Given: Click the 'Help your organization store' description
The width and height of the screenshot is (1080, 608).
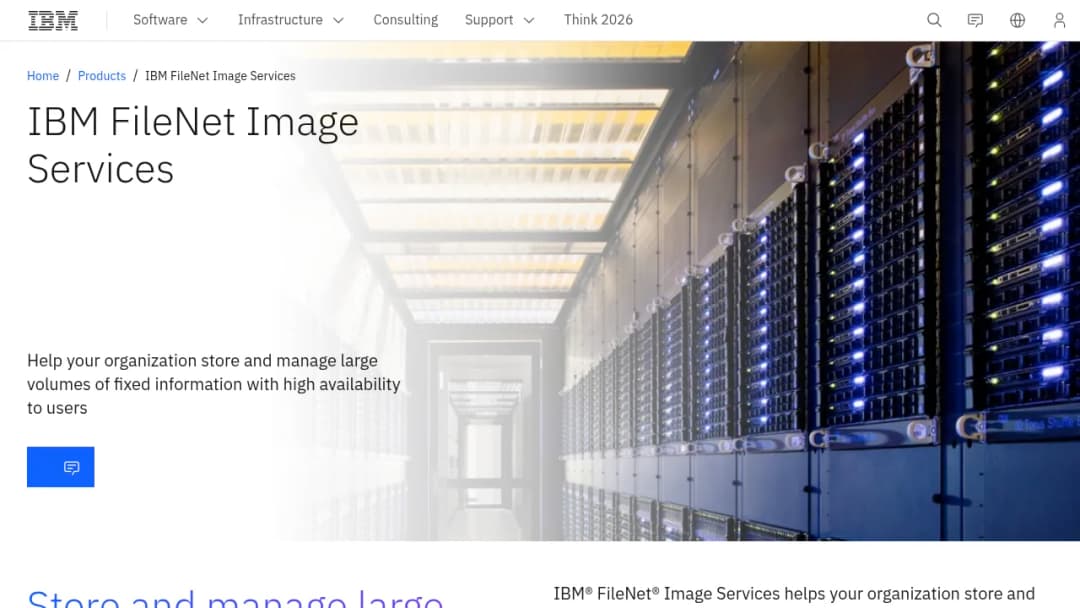Looking at the screenshot, I should tap(214, 384).
